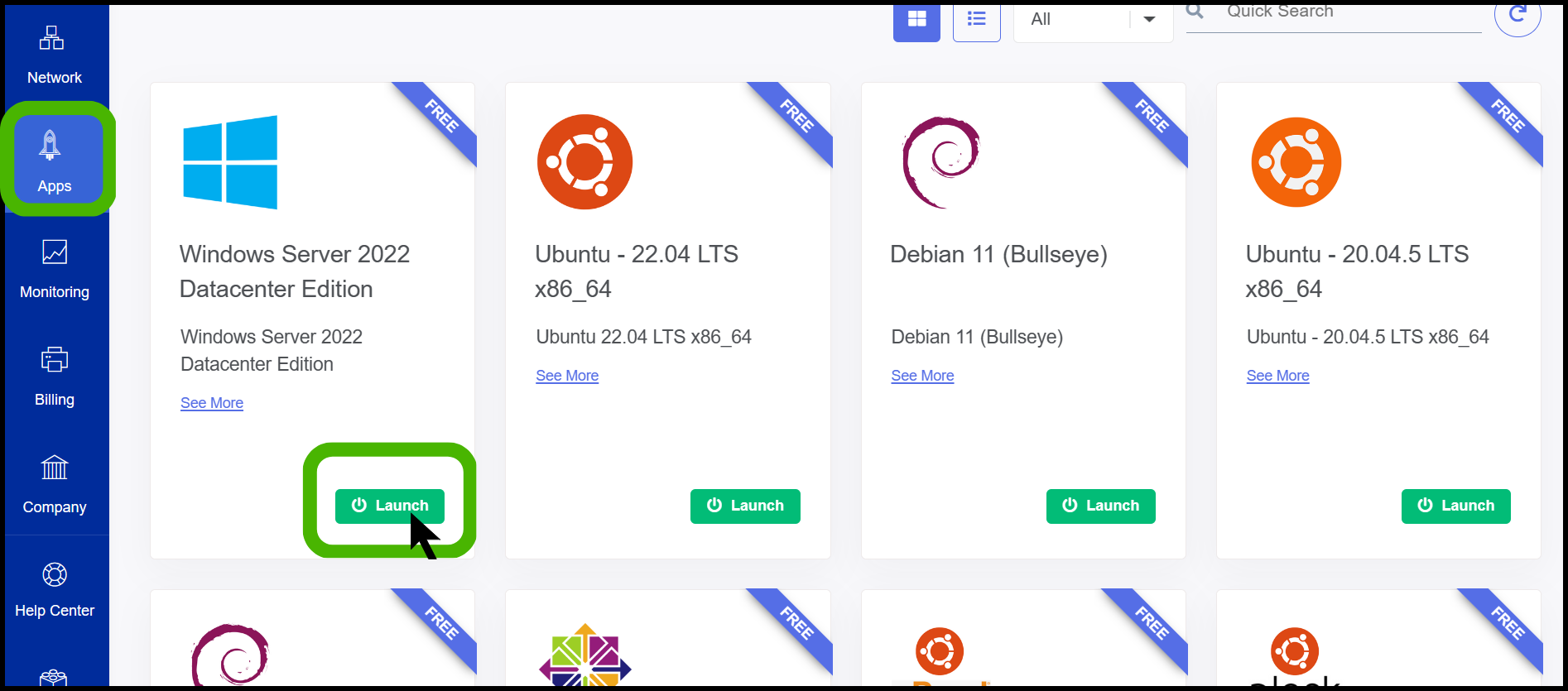Open the Company building icon
Viewport: 1568px width, 691px height.
pos(55,468)
